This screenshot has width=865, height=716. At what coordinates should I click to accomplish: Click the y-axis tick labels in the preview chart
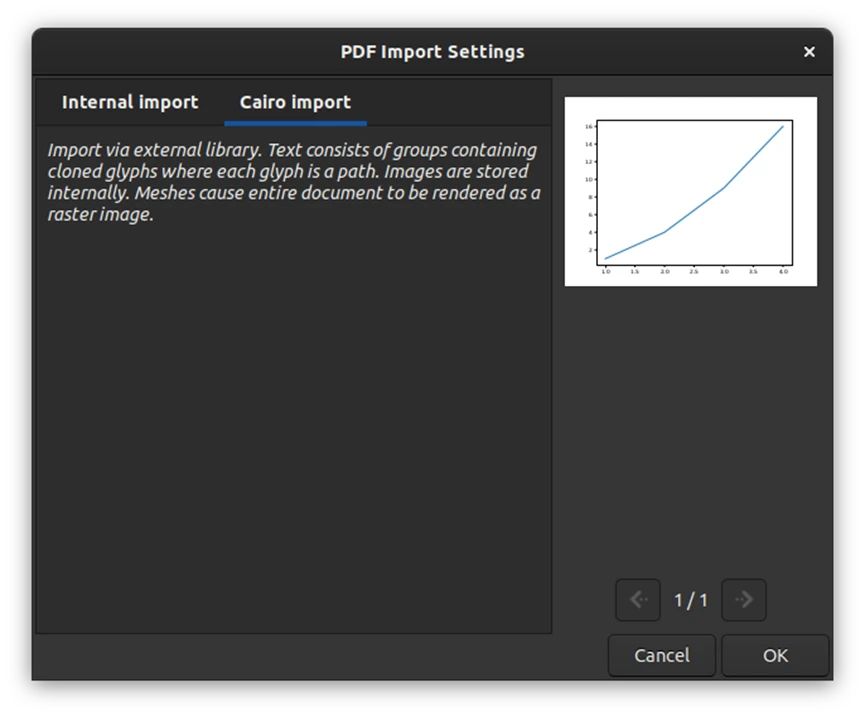590,188
